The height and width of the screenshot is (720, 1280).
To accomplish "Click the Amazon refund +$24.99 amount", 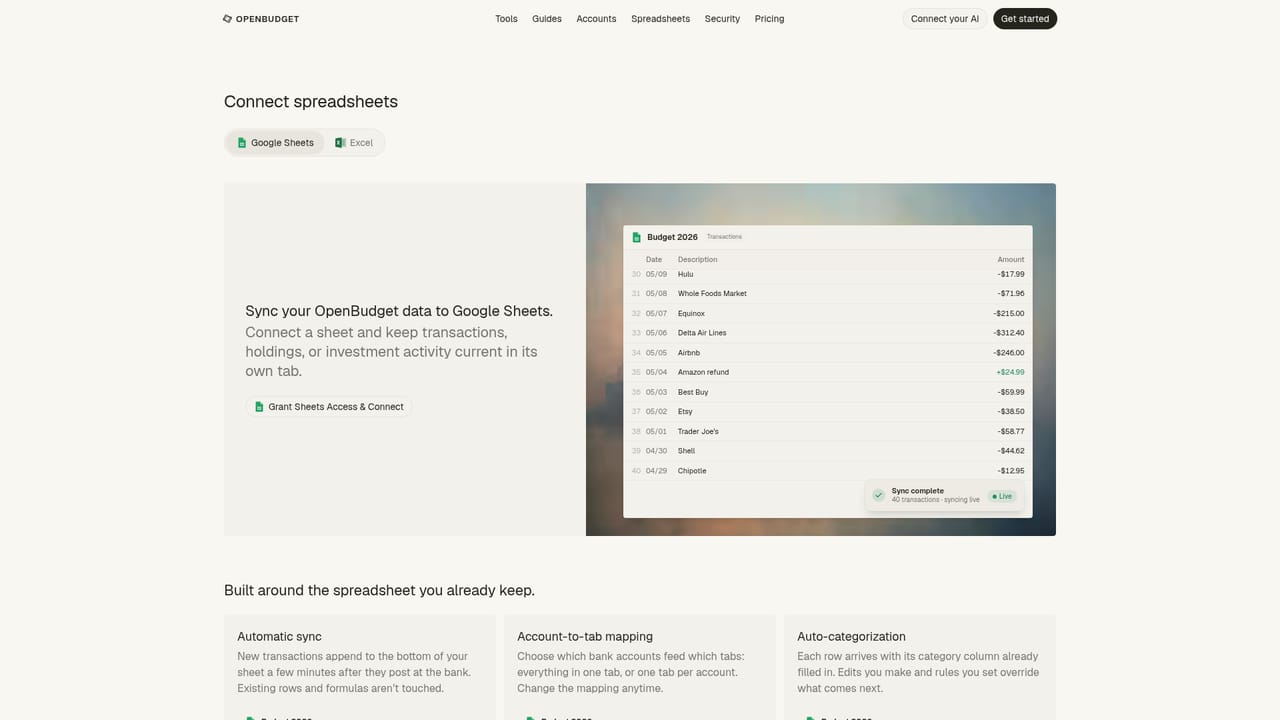I will coord(1010,372).
